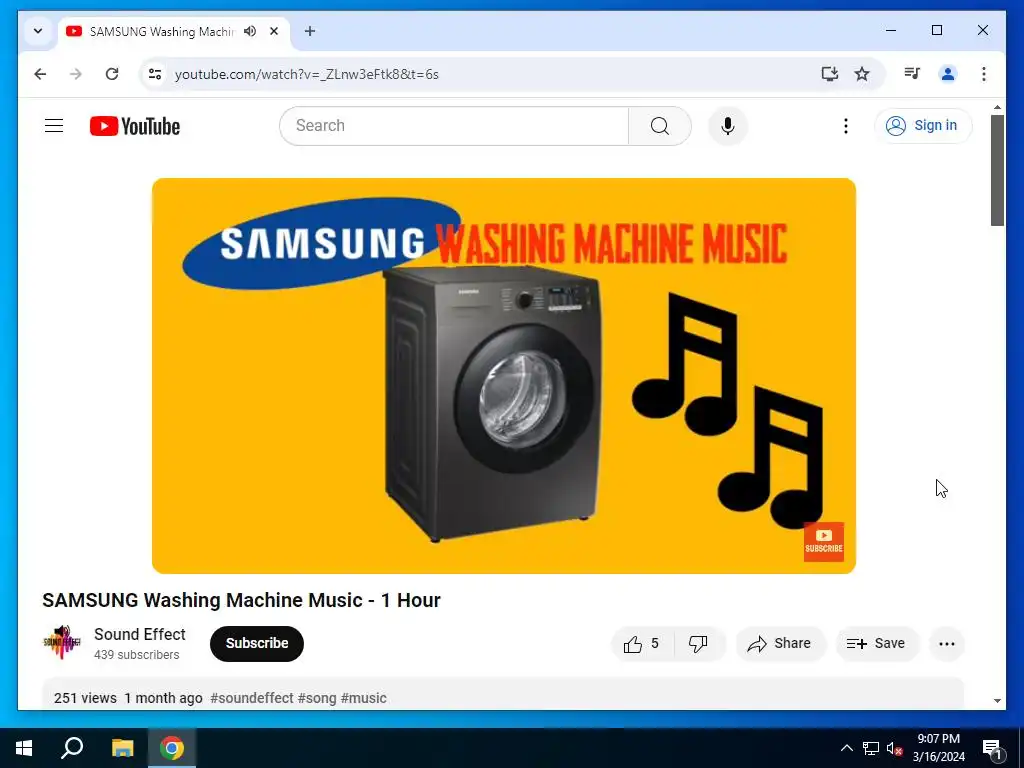Screen dimensions: 1024x768
Task: Click the video player to pause
Action: pos(504,376)
